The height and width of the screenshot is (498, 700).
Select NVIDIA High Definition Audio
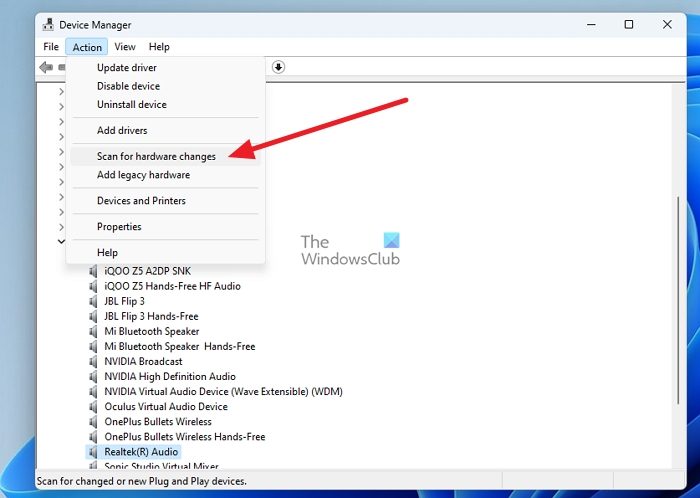click(170, 377)
